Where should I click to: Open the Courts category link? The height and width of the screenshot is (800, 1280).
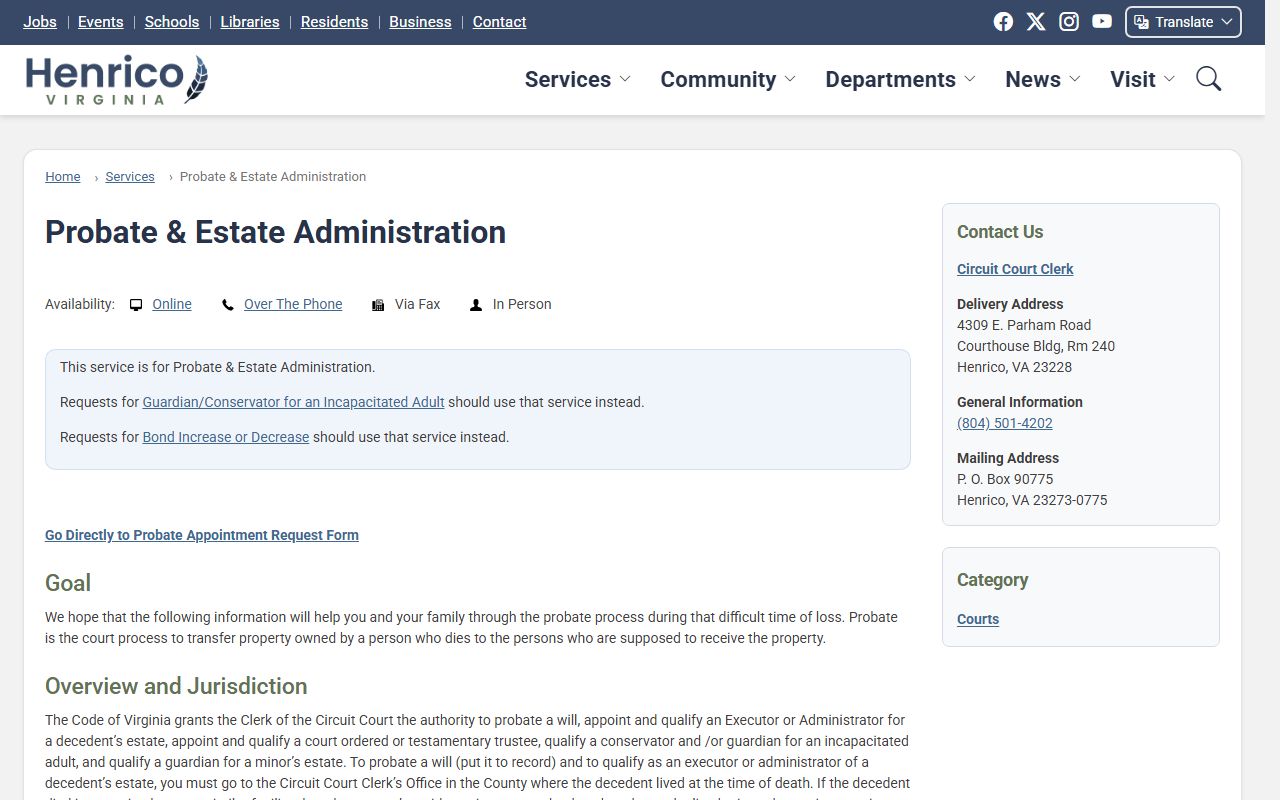978,619
